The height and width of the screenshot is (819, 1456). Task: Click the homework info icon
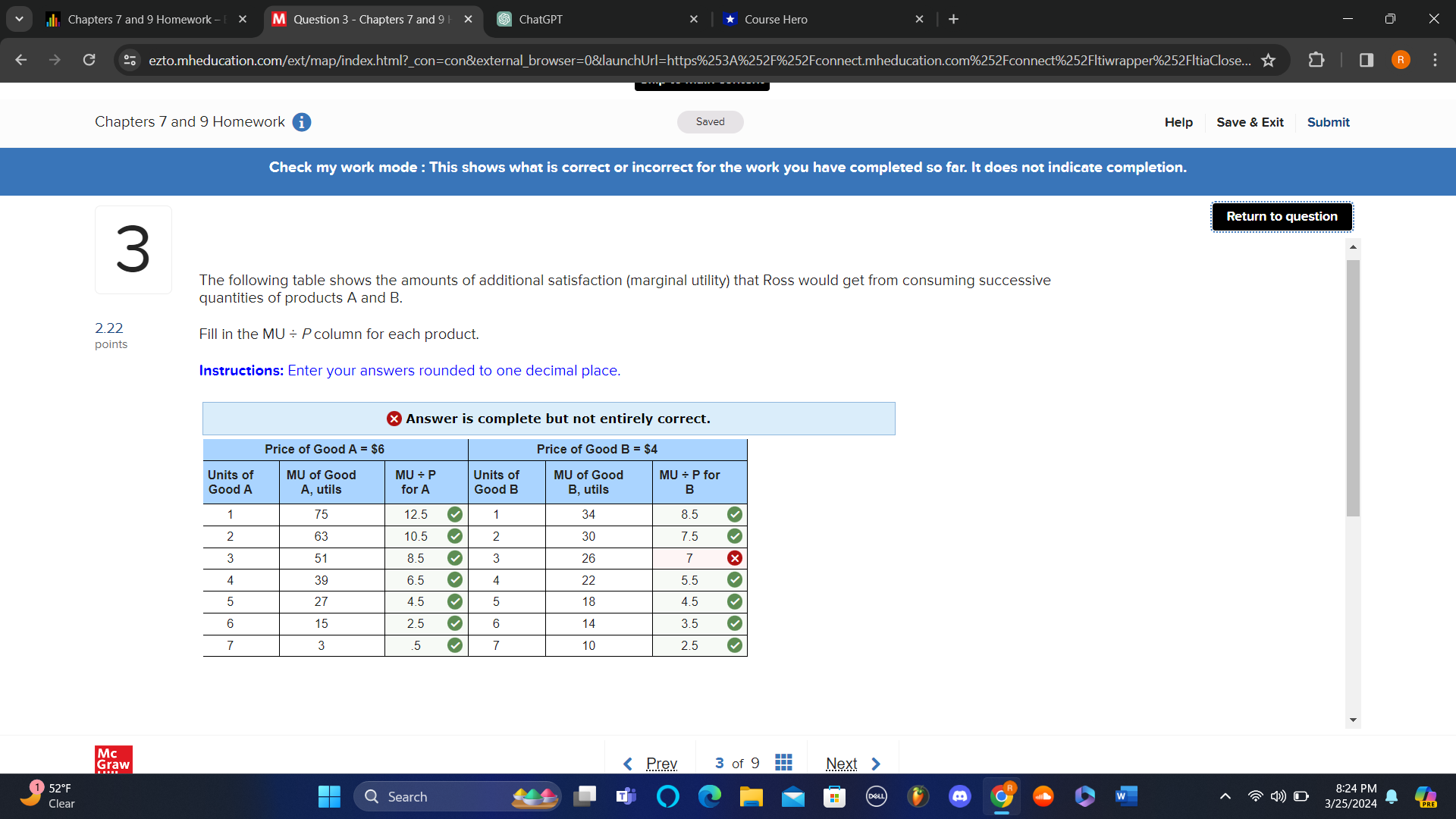click(x=302, y=122)
